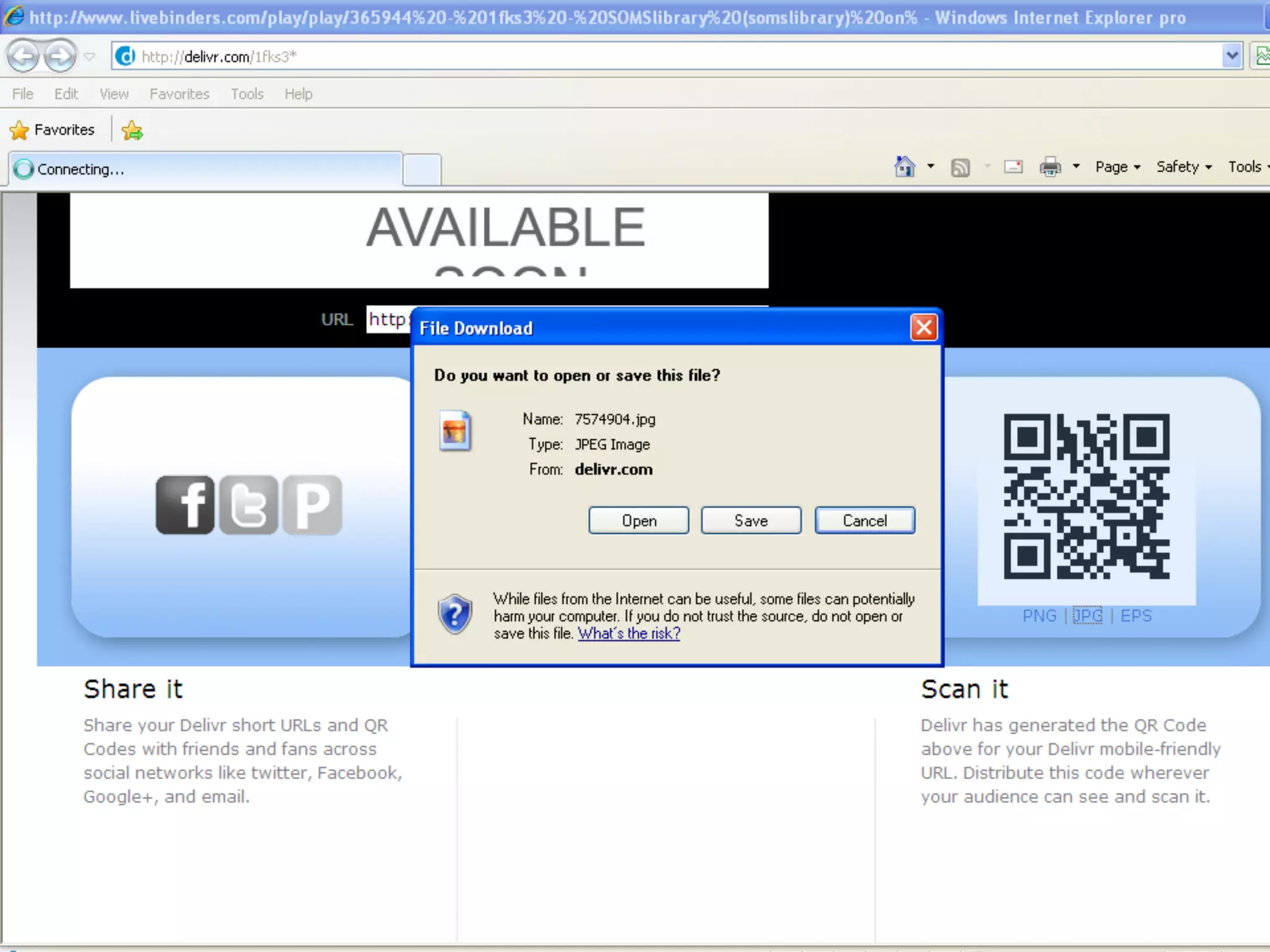Screen dimensions: 1270x952
Task: Click the Facebook share icon
Action: (x=185, y=505)
